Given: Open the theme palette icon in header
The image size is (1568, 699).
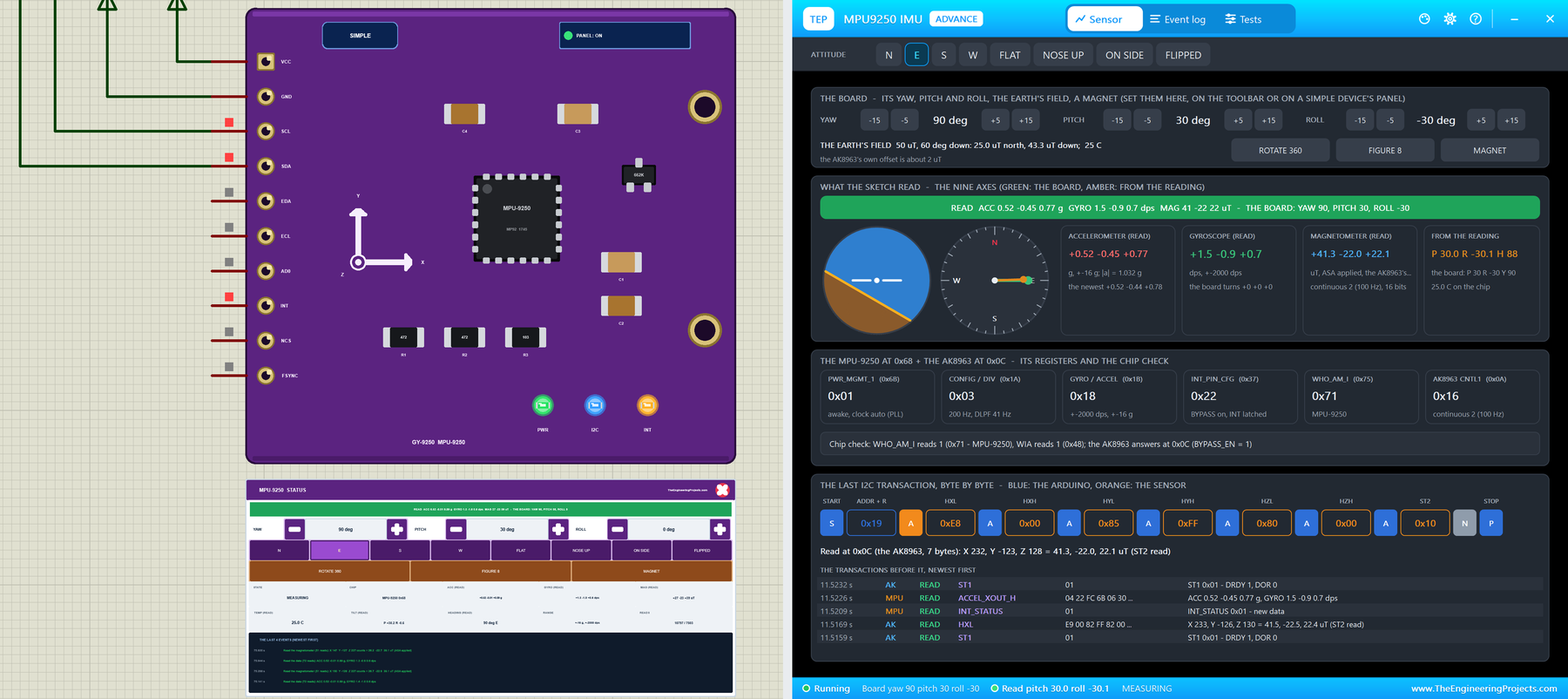Looking at the screenshot, I should click(x=1424, y=19).
